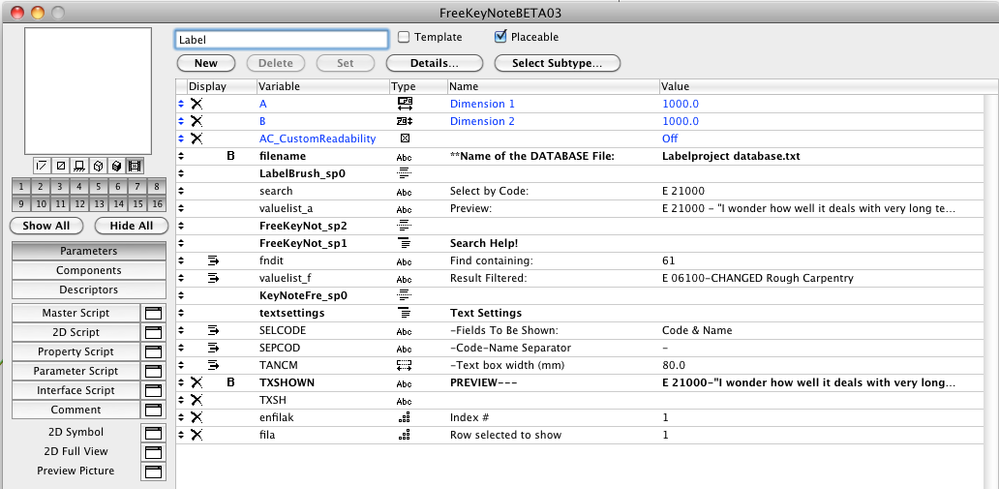This screenshot has width=999, height=489.
Task: Click the indent child icon for SELCODE
Action: point(213,330)
